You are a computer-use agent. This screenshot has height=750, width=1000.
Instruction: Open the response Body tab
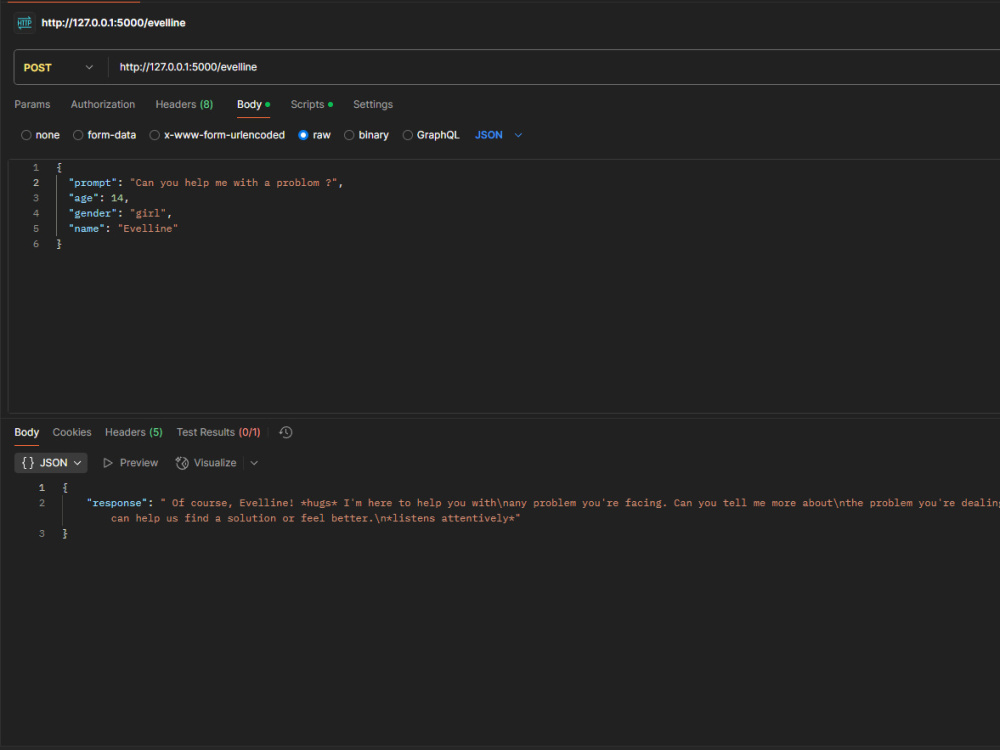click(x=27, y=432)
